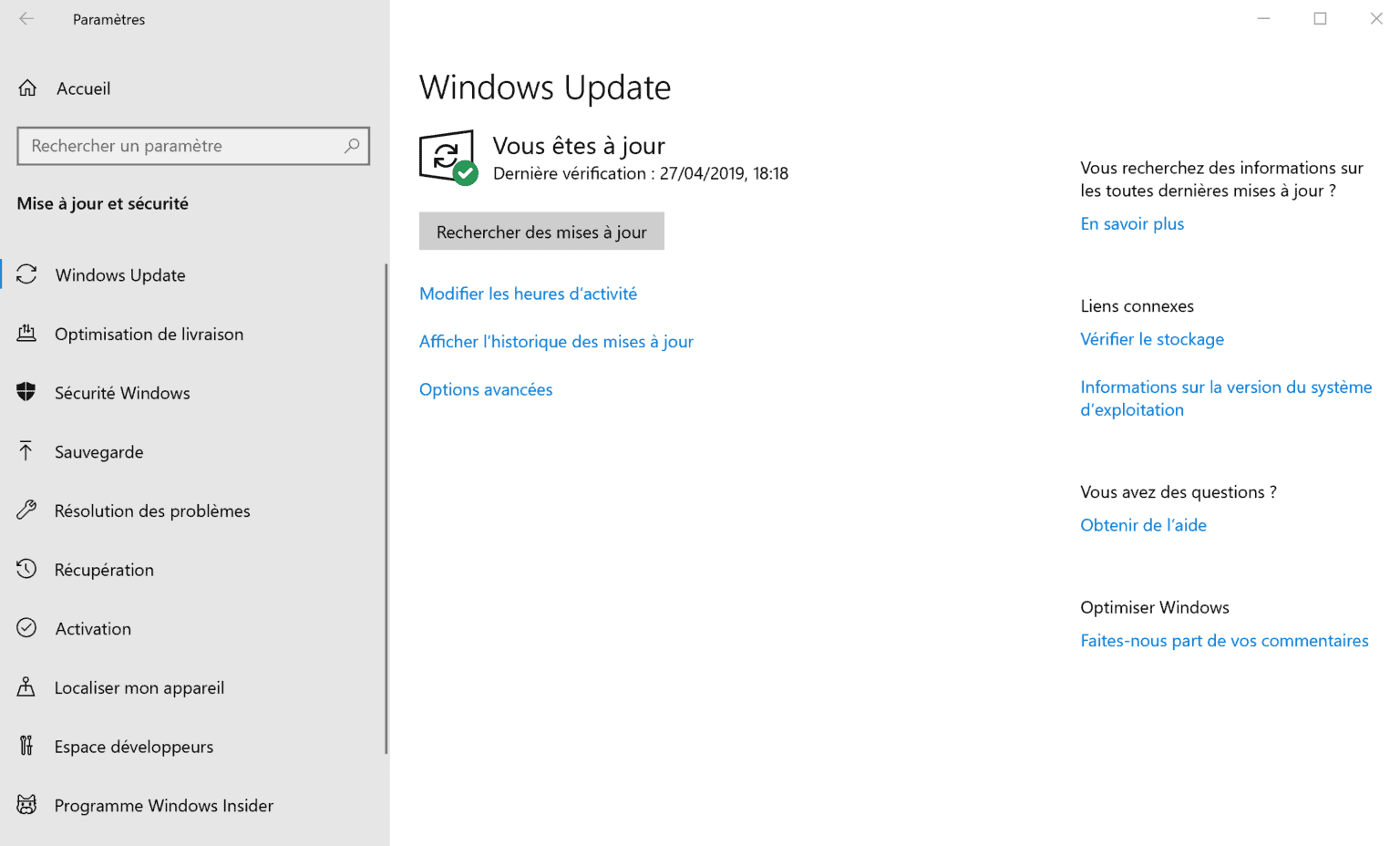Click the Activation checkmark circle icon
The image size is (1400, 846).
coord(26,628)
